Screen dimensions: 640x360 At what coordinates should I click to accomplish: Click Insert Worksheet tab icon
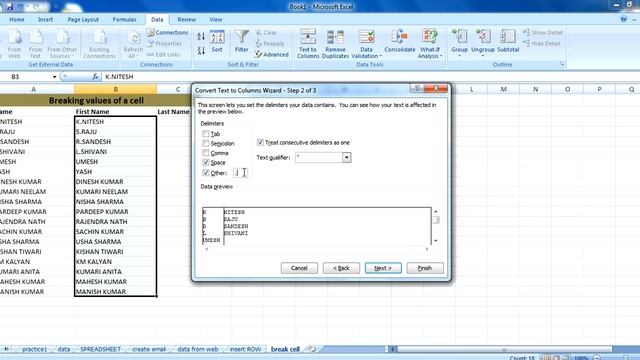pyautogui.click(x=313, y=349)
